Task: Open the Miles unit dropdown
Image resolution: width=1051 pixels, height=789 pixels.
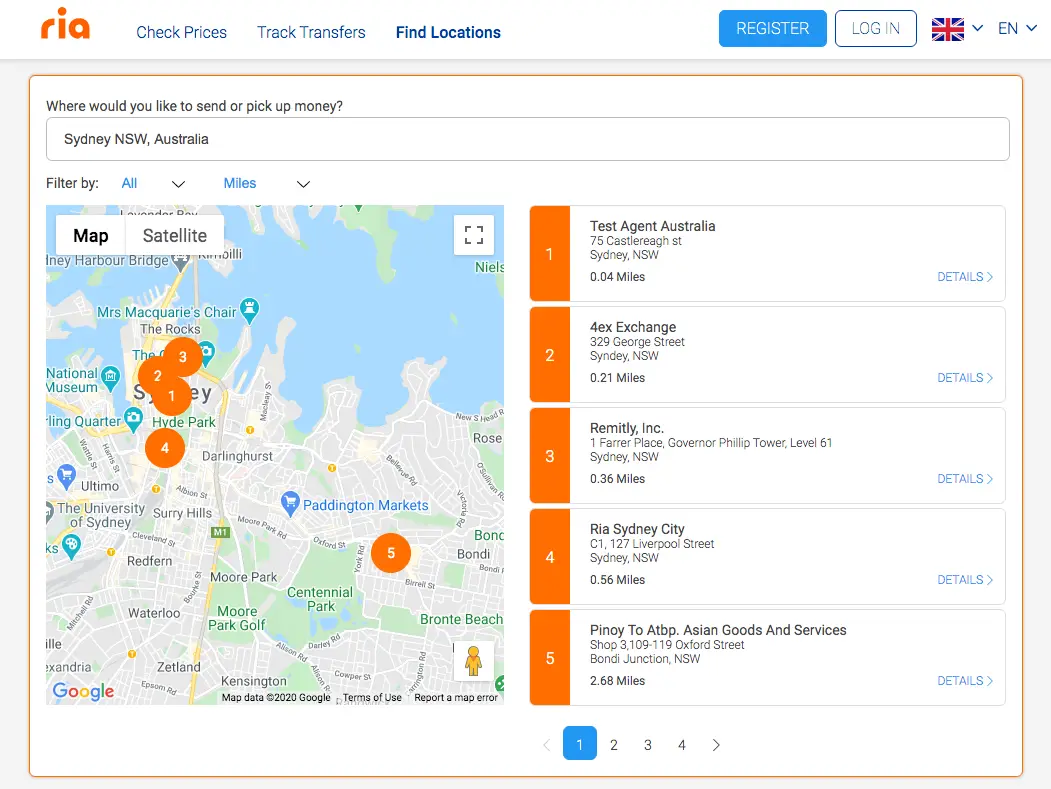Action: [x=266, y=184]
